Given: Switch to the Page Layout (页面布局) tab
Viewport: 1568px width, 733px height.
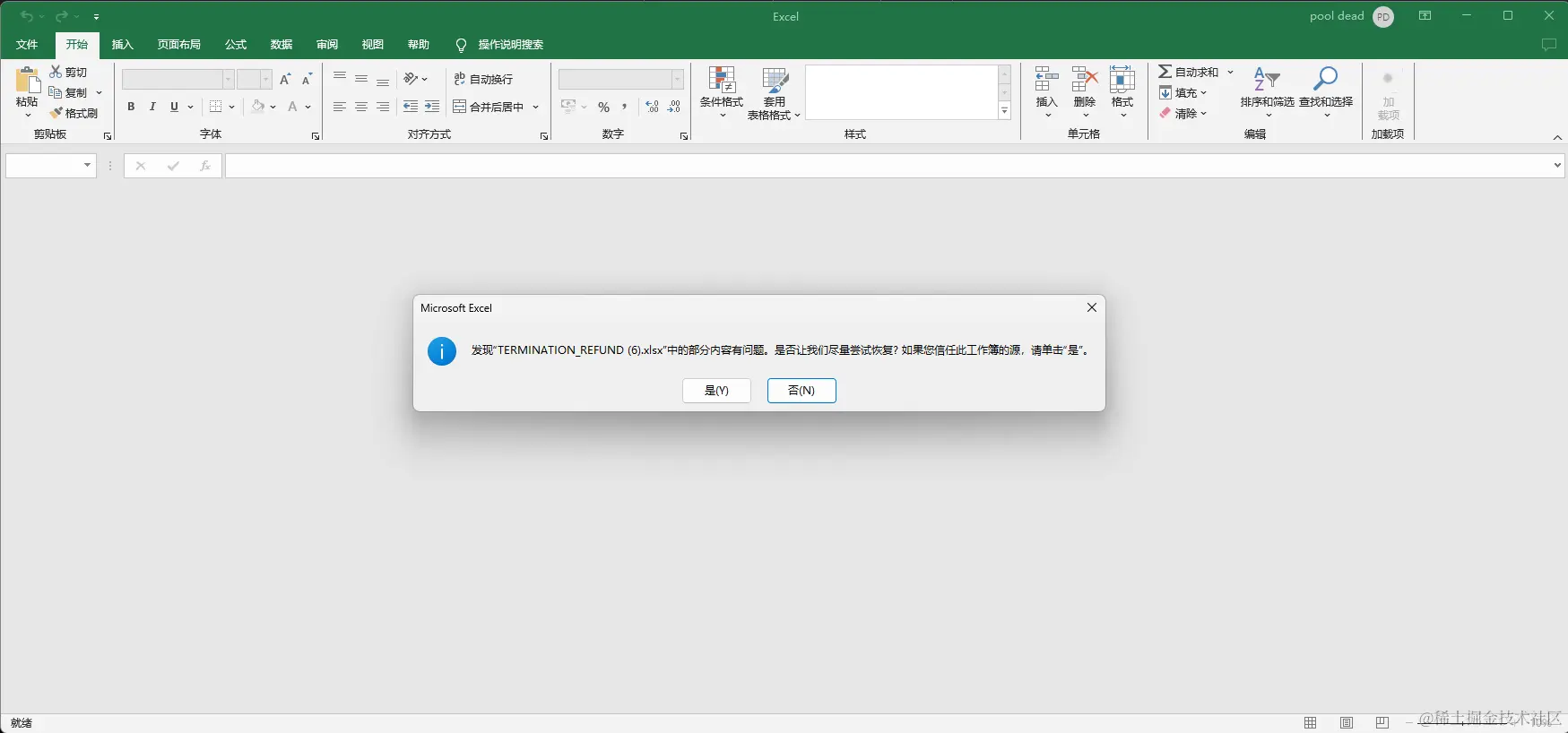Looking at the screenshot, I should click(179, 45).
